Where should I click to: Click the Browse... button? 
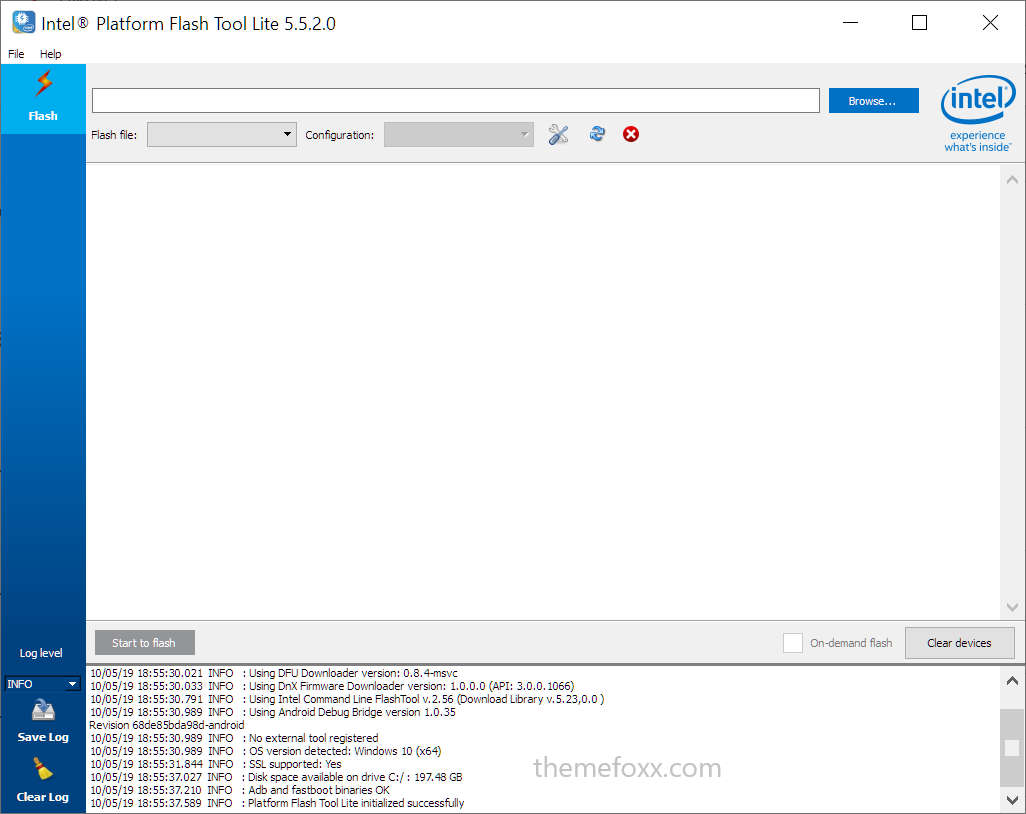click(x=874, y=101)
